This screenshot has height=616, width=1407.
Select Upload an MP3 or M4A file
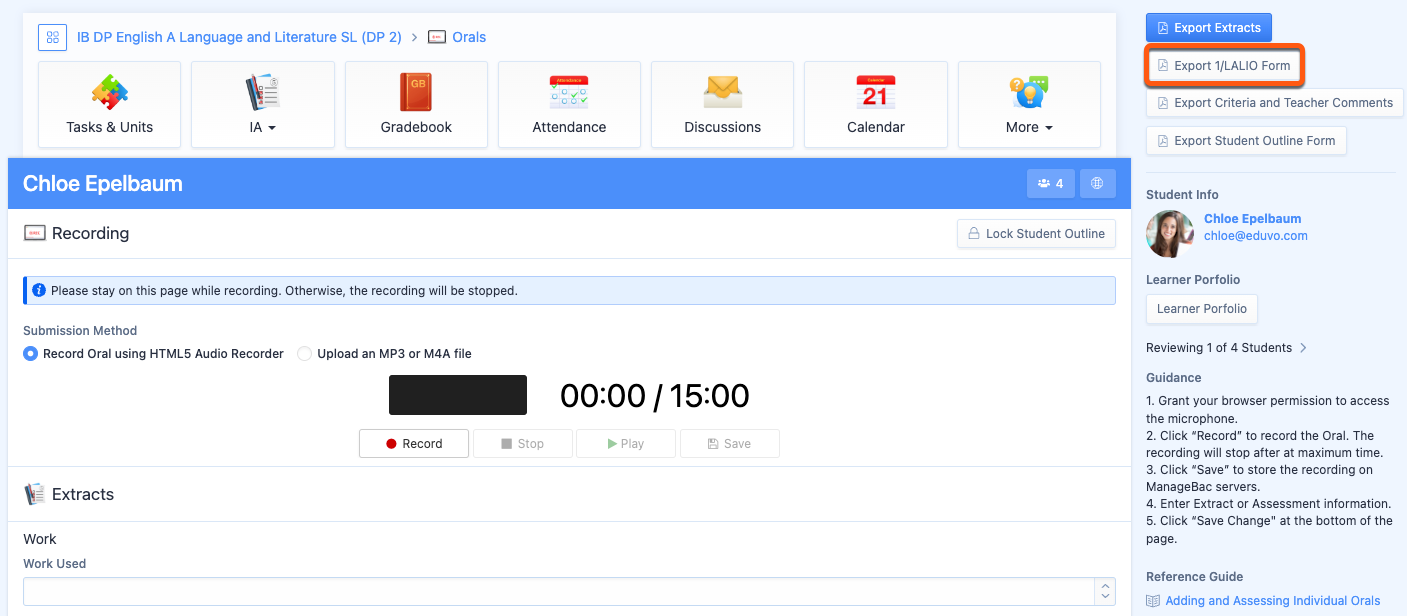pyautogui.click(x=305, y=354)
